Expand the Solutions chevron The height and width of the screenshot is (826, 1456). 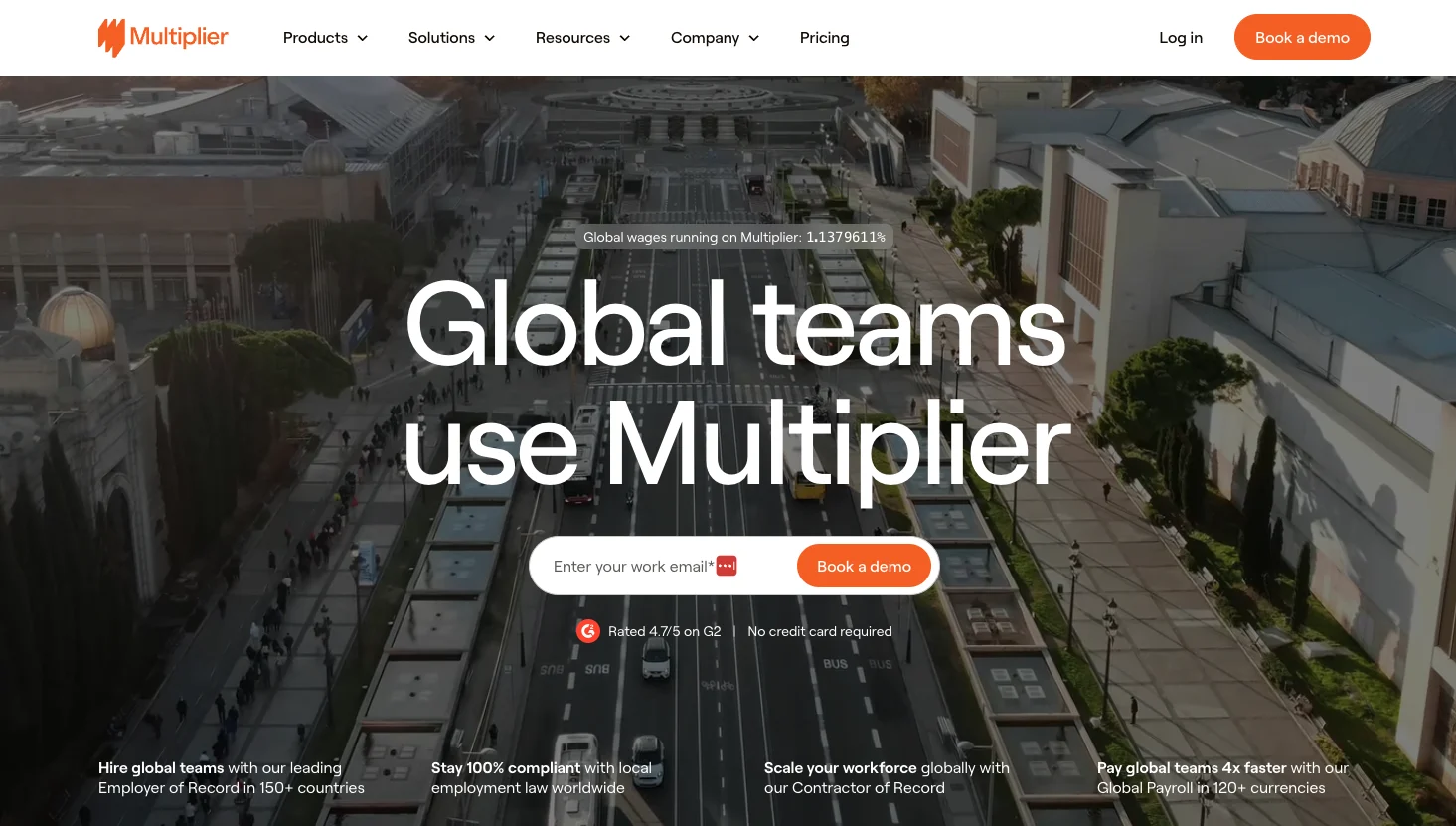point(490,38)
